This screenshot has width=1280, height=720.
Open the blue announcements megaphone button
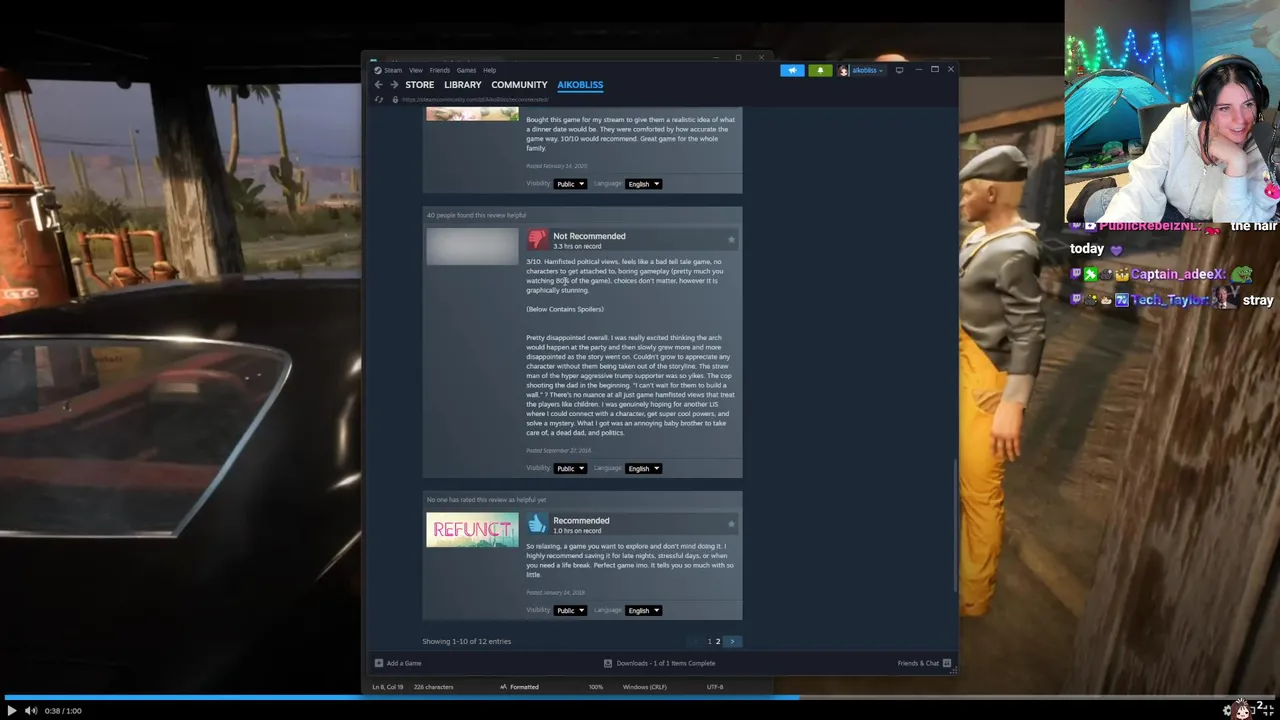792,70
